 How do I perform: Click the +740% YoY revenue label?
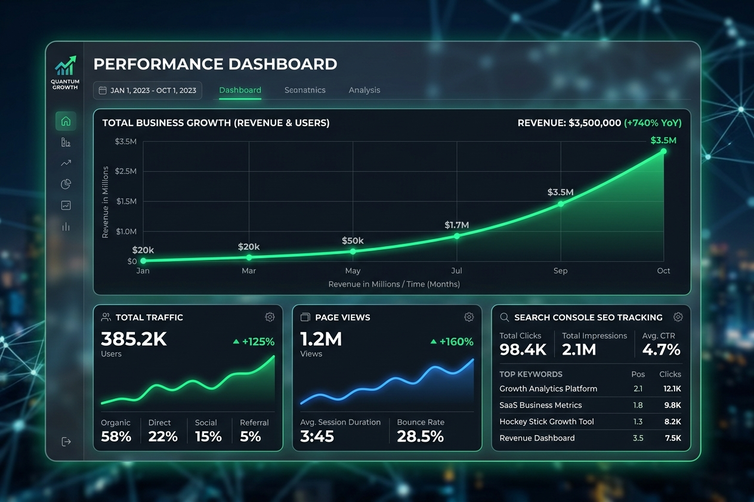click(x=653, y=123)
